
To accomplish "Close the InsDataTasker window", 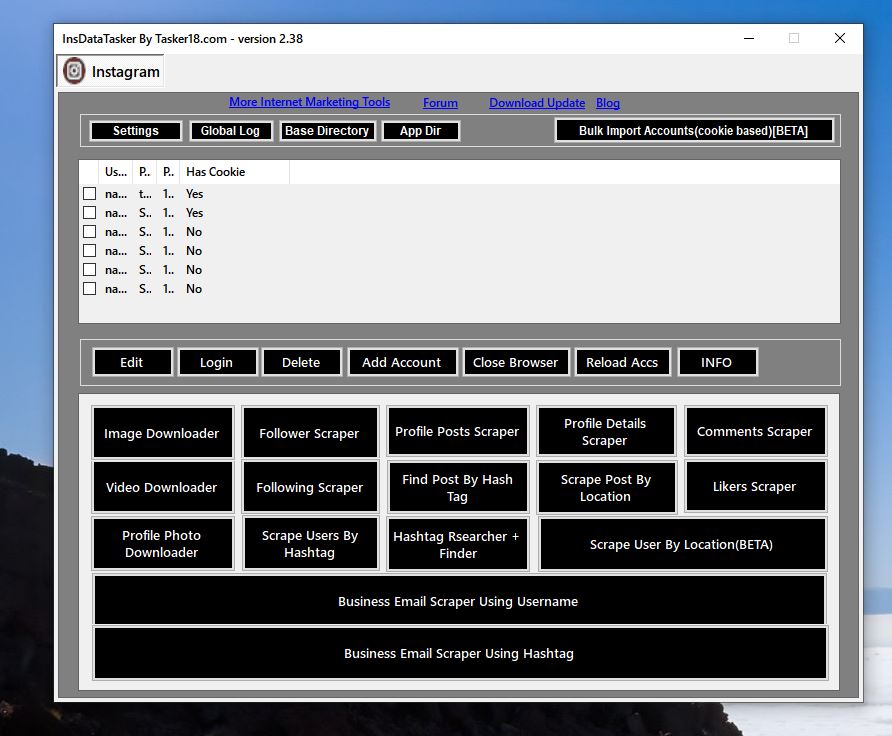I will (840, 38).
